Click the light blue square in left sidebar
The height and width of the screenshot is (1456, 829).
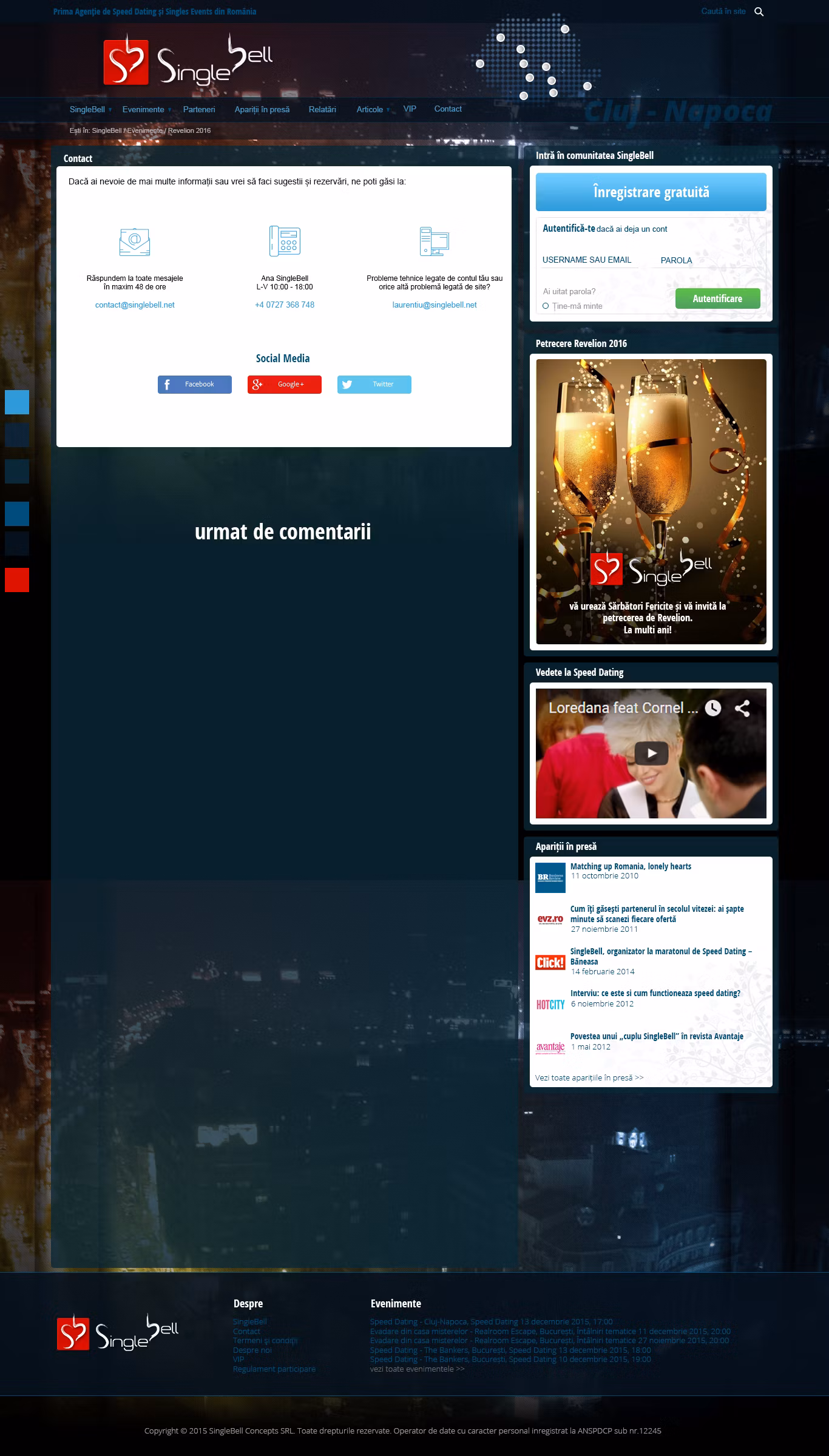[x=17, y=402]
